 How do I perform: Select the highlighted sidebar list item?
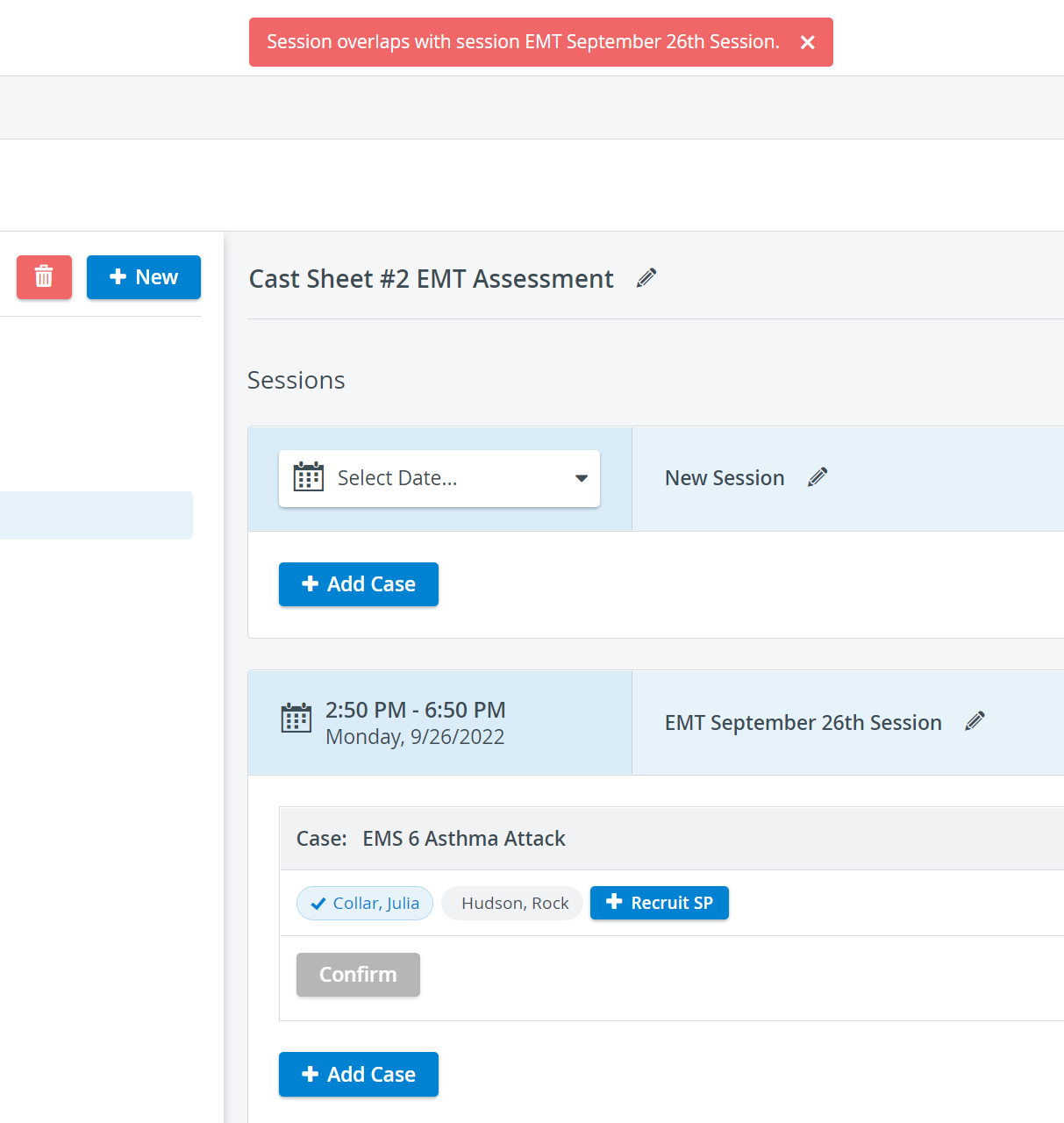[96, 515]
